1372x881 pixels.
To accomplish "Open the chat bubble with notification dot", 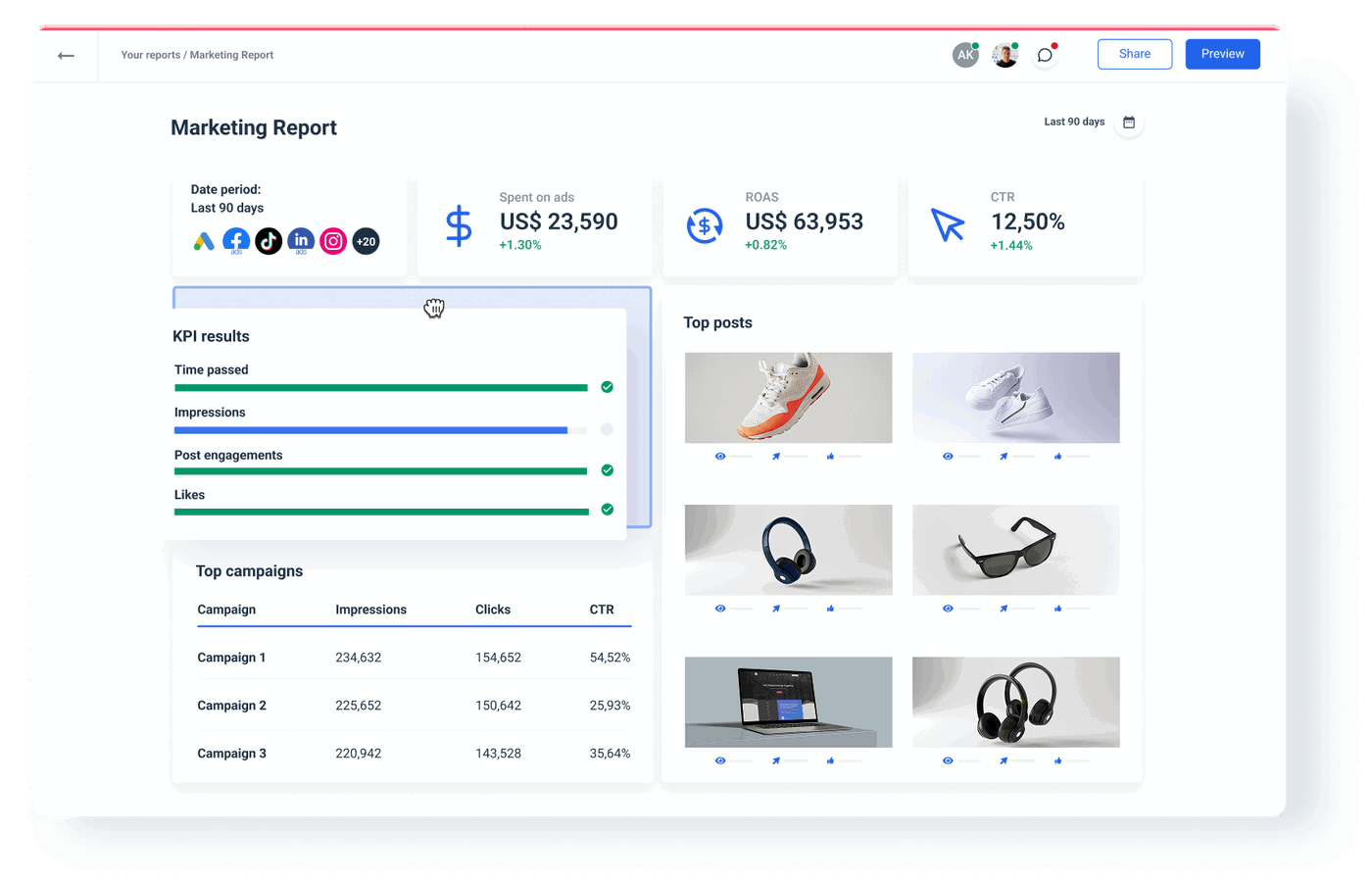I will 1045,54.
